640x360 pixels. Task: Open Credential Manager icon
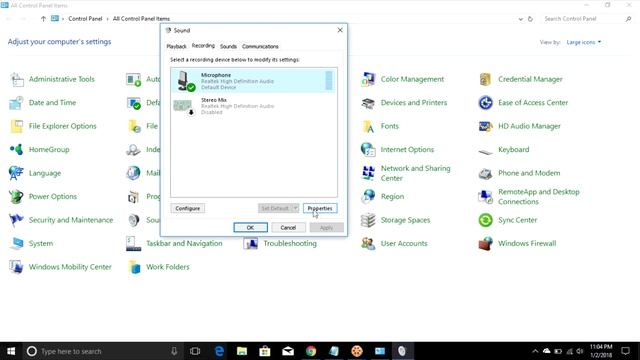click(485, 79)
